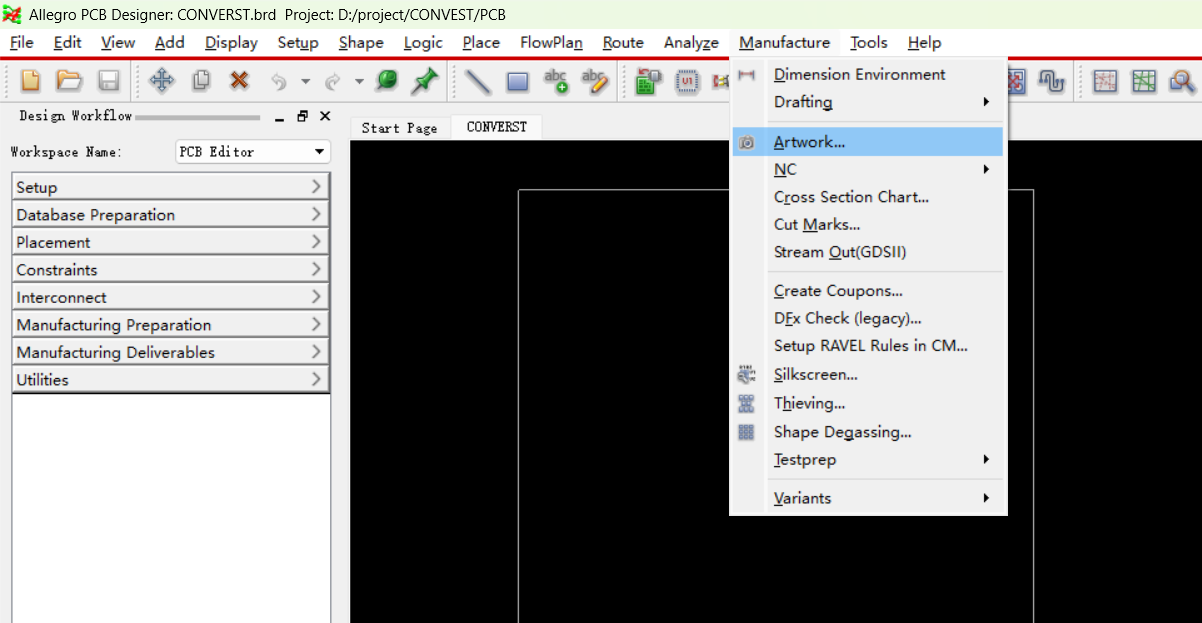
Task: Click the Redo arrow icon
Action: click(x=332, y=82)
